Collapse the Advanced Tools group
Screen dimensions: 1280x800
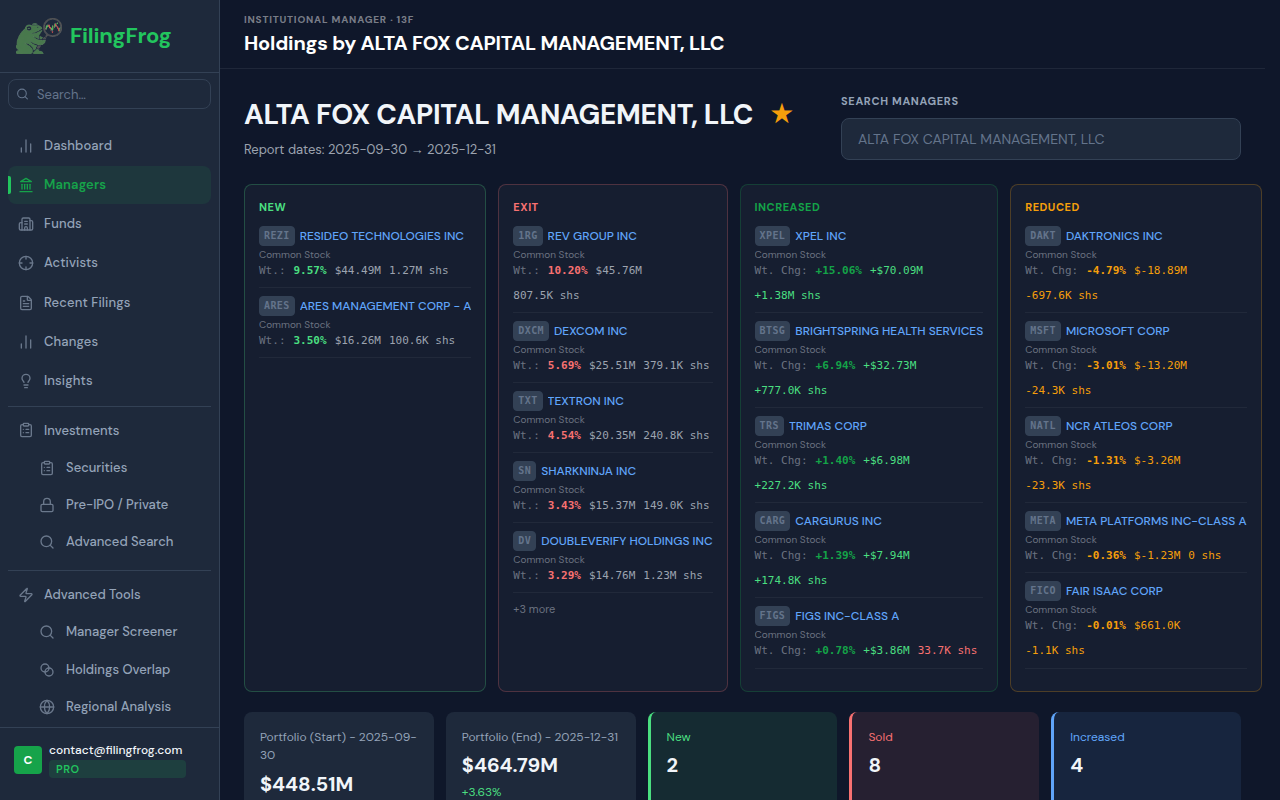point(92,593)
